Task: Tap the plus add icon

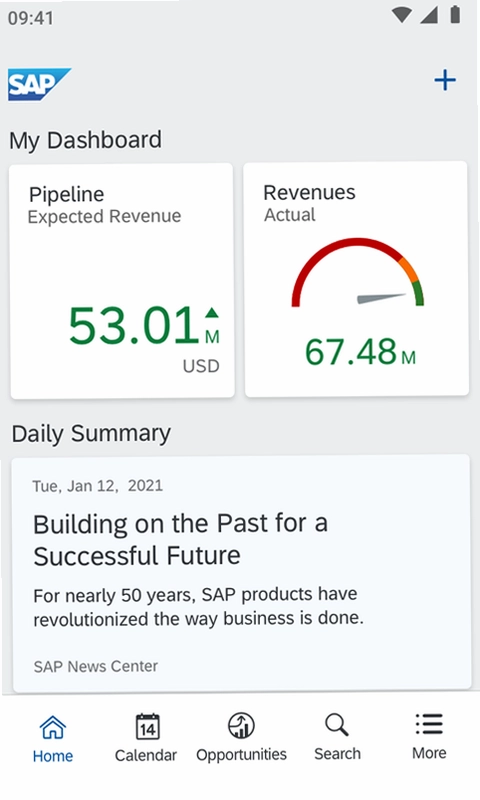Action: tap(445, 80)
